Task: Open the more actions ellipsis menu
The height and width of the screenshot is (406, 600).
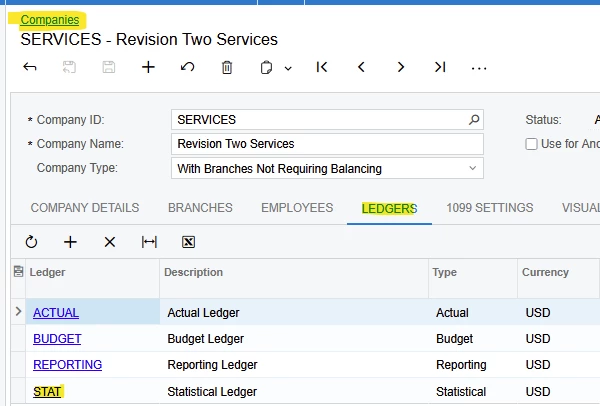Action: (479, 68)
